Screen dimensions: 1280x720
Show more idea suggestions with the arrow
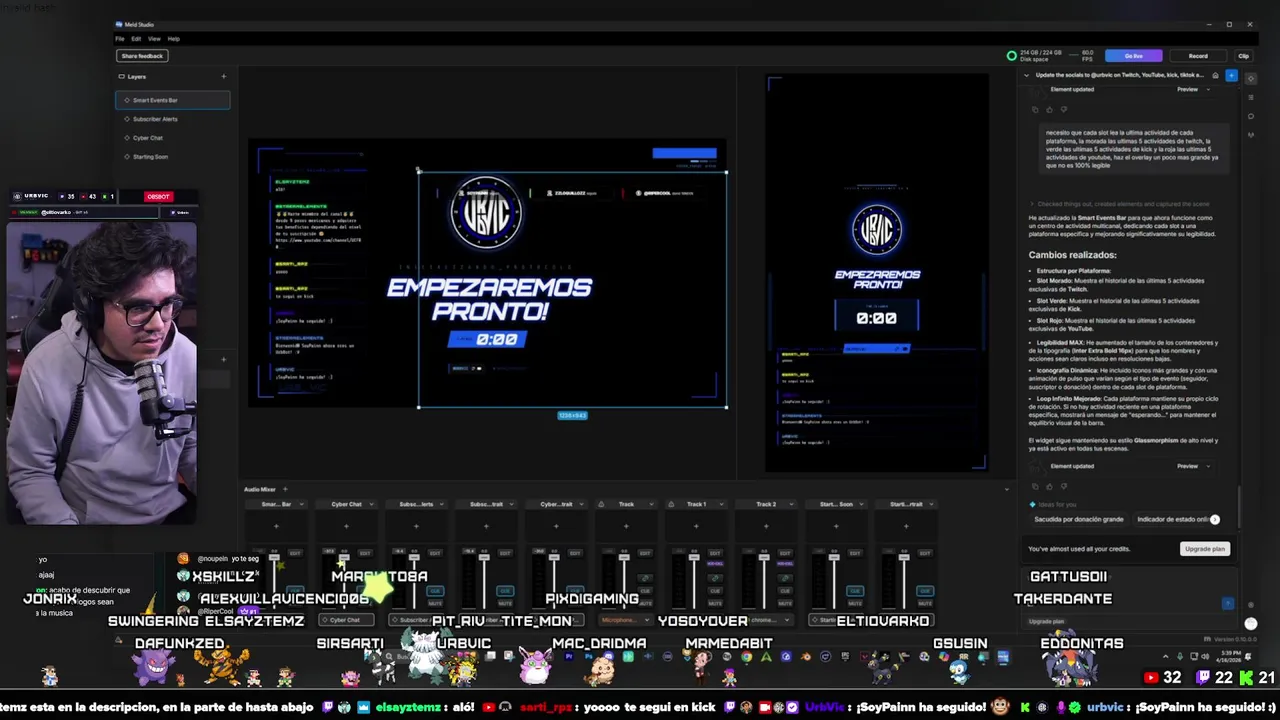tap(1215, 520)
